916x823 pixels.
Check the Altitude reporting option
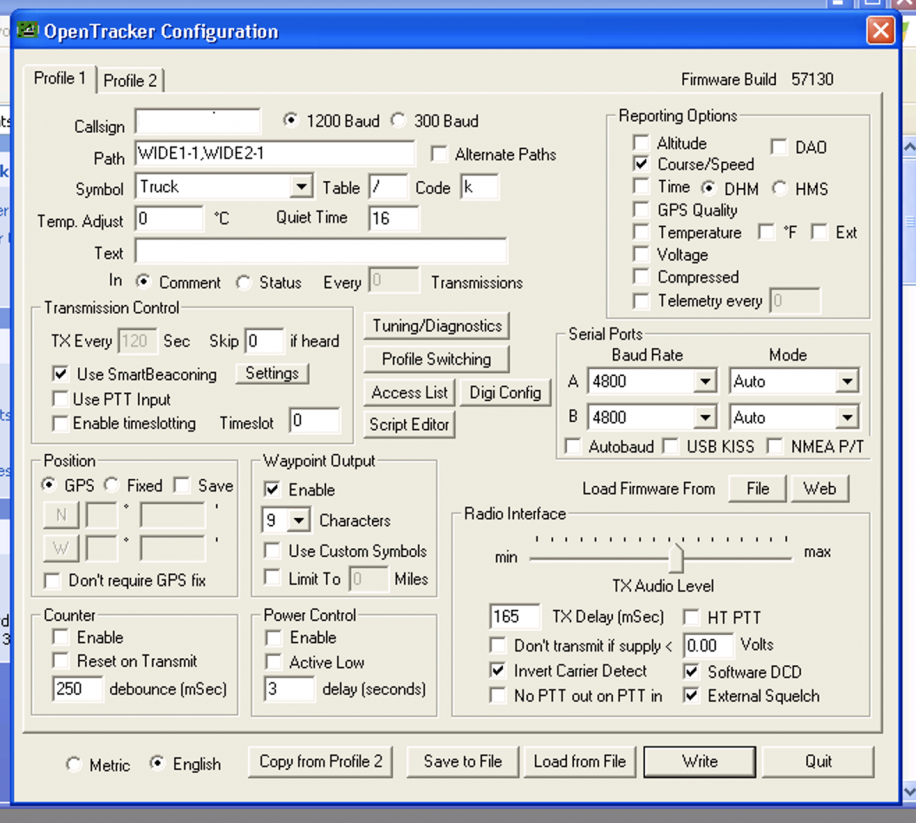click(x=641, y=143)
